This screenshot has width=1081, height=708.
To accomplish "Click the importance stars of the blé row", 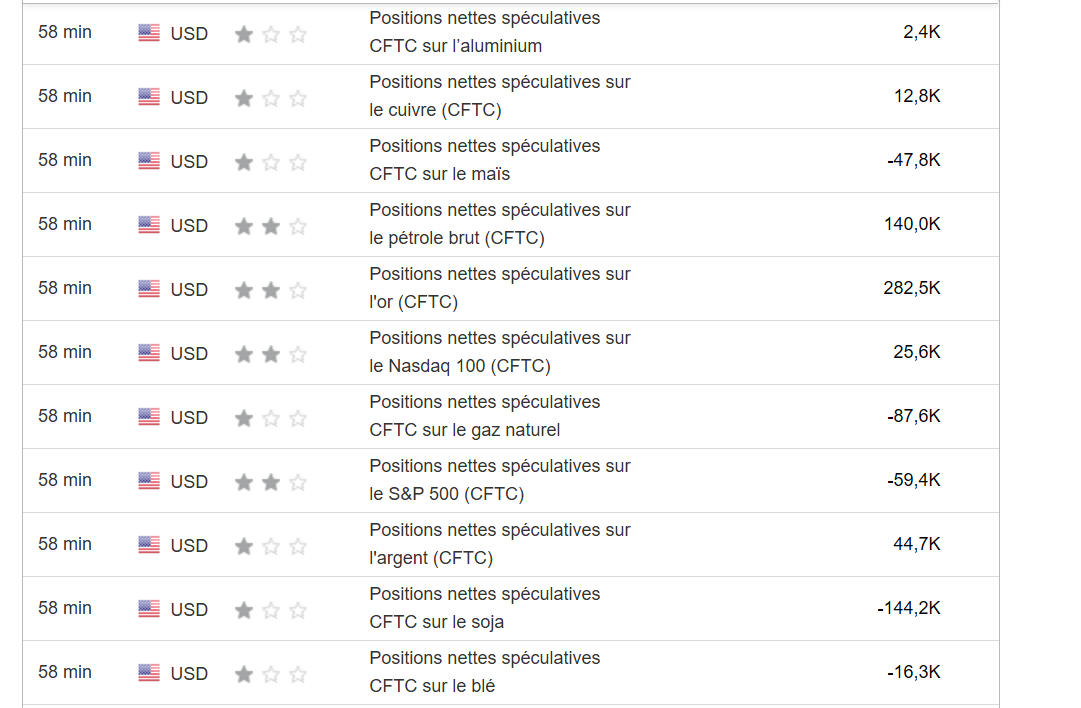I will tap(270, 674).
